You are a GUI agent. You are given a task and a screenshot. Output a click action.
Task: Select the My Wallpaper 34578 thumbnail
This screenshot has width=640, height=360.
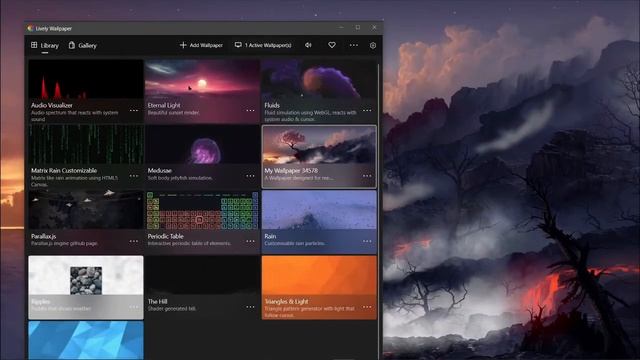(319, 145)
